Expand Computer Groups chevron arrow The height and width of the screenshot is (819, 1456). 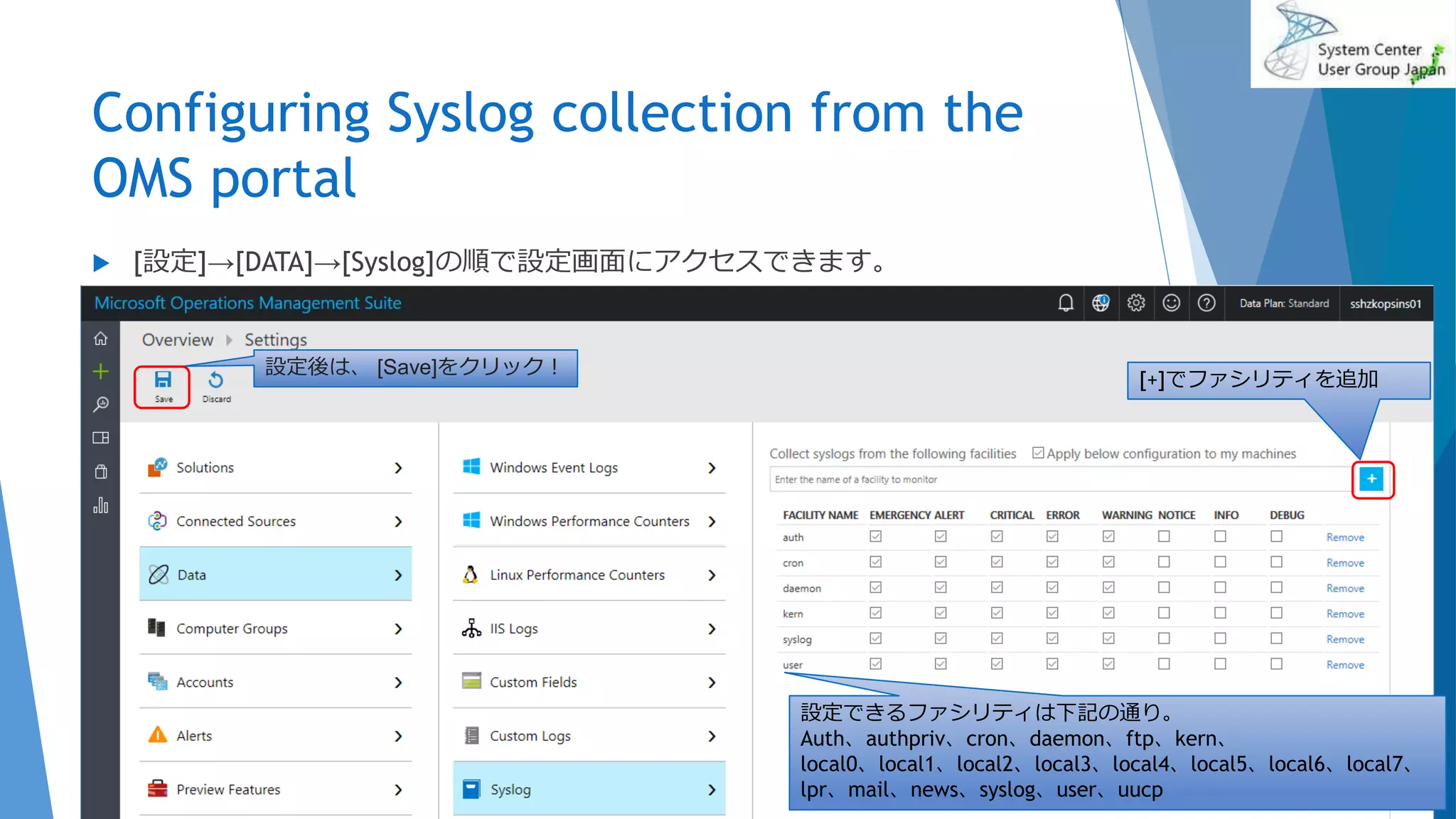(398, 628)
